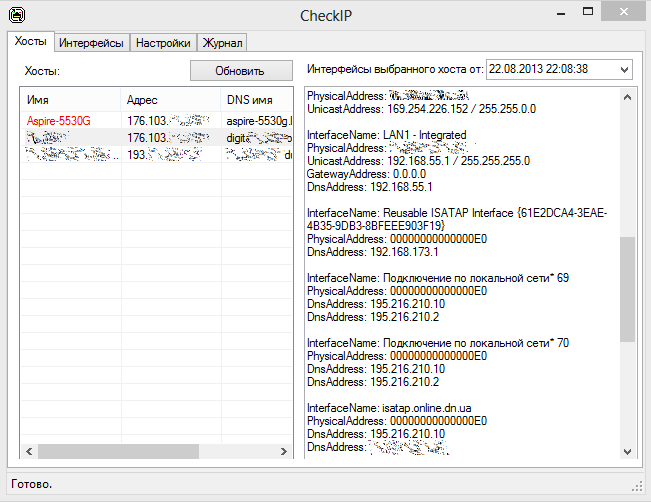Select the Aspire-5530G host row
The width and height of the screenshot is (651, 502).
coord(157,121)
